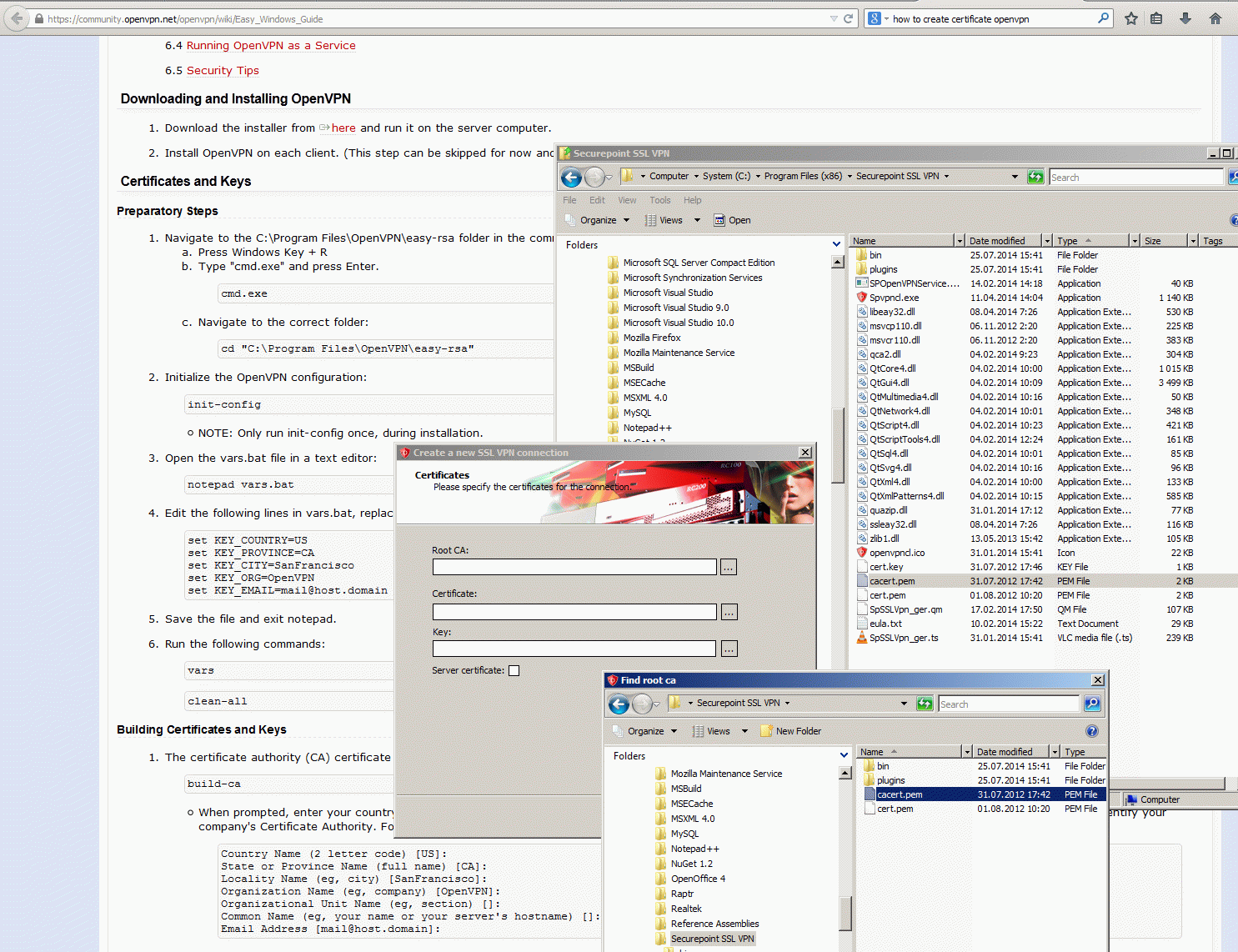
Task: Open the Edit menu in the explorer
Action: (x=597, y=200)
